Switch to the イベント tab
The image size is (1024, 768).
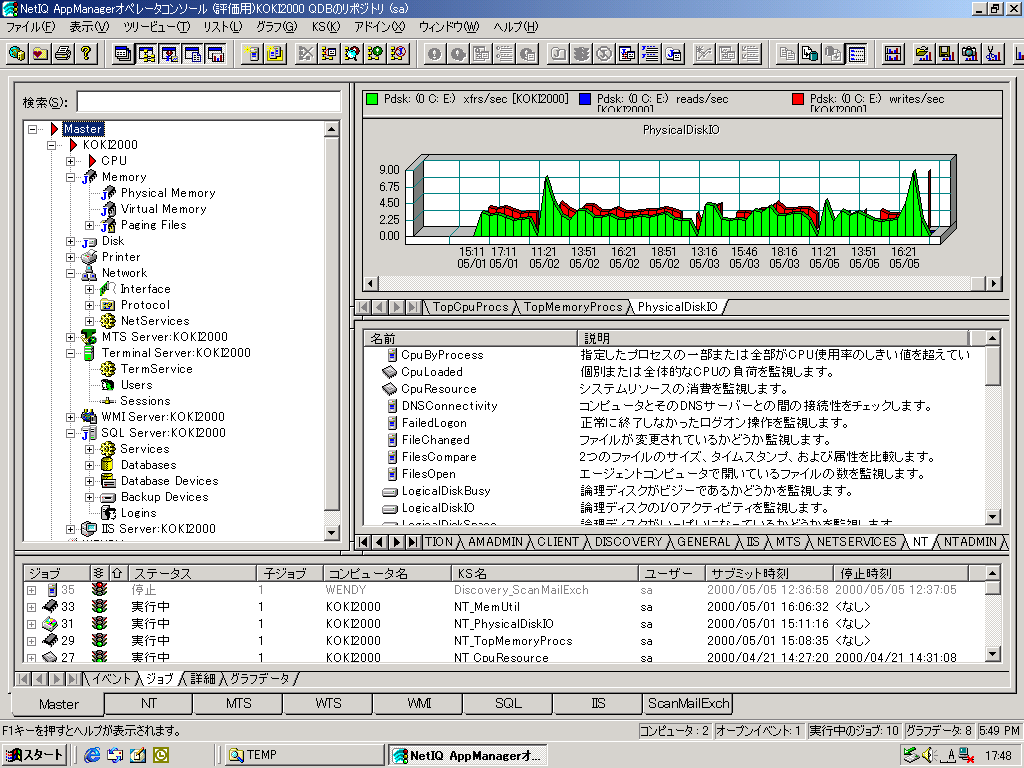[x=112, y=679]
